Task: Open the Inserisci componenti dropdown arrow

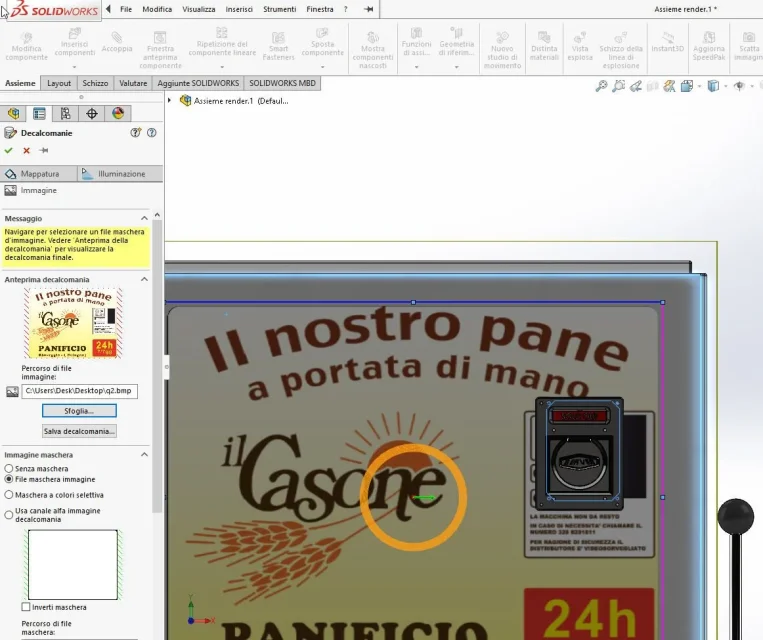Action: [x=74, y=67]
